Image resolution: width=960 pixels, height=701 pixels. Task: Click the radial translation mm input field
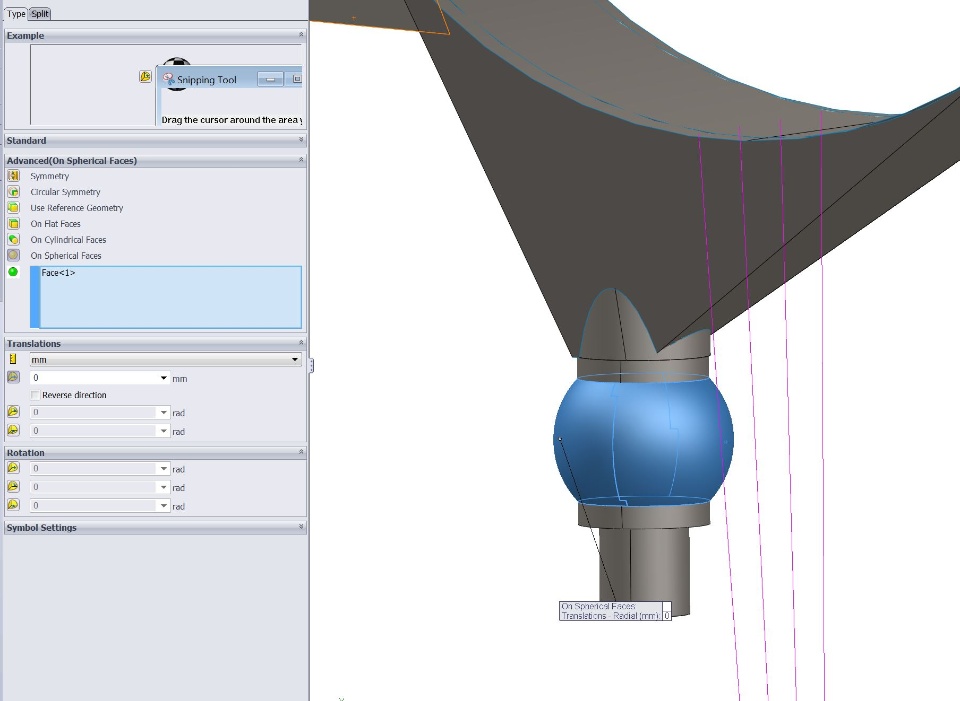pyautogui.click(x=95, y=378)
